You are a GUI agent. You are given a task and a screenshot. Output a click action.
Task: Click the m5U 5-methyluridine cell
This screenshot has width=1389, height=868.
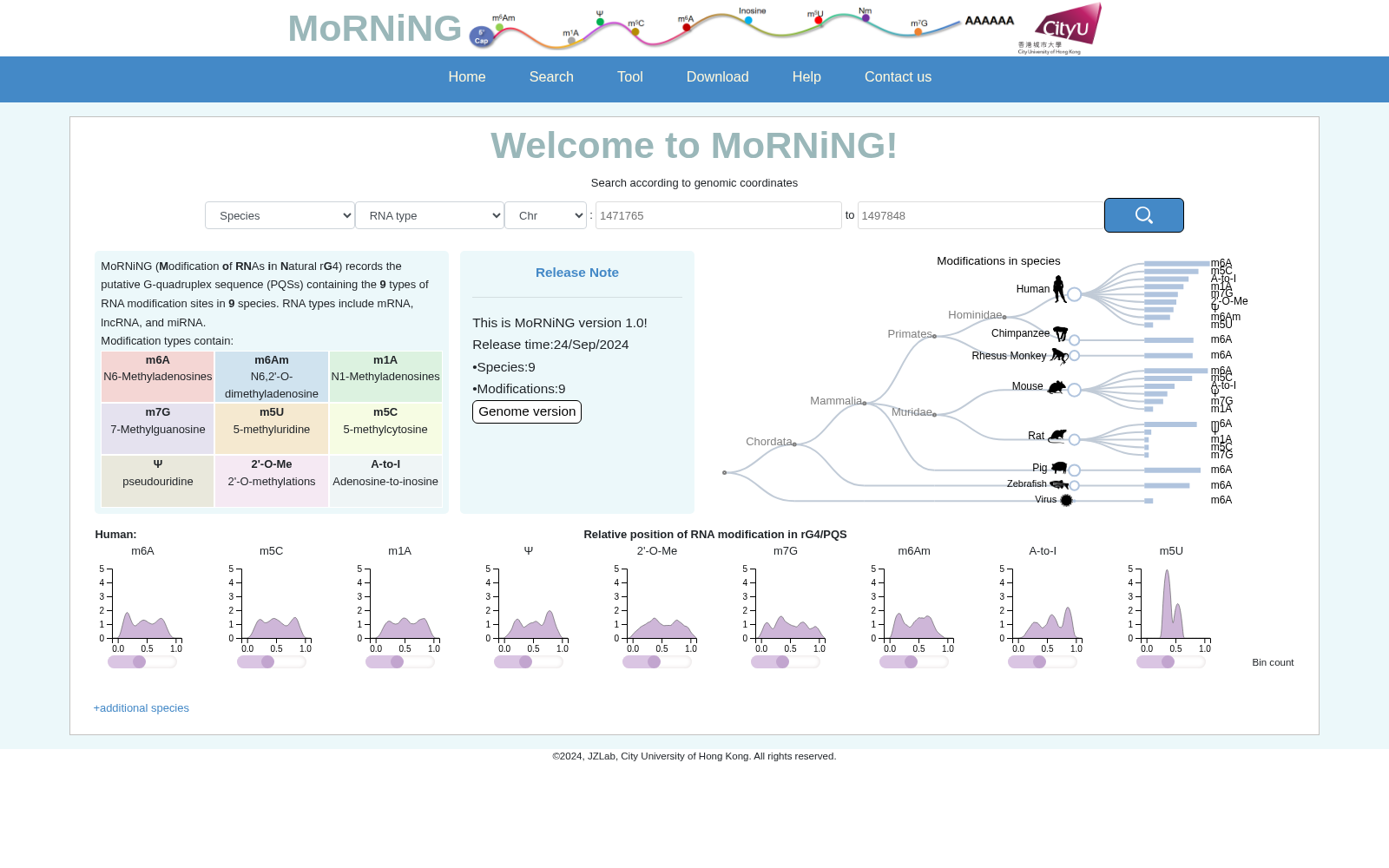272,429
